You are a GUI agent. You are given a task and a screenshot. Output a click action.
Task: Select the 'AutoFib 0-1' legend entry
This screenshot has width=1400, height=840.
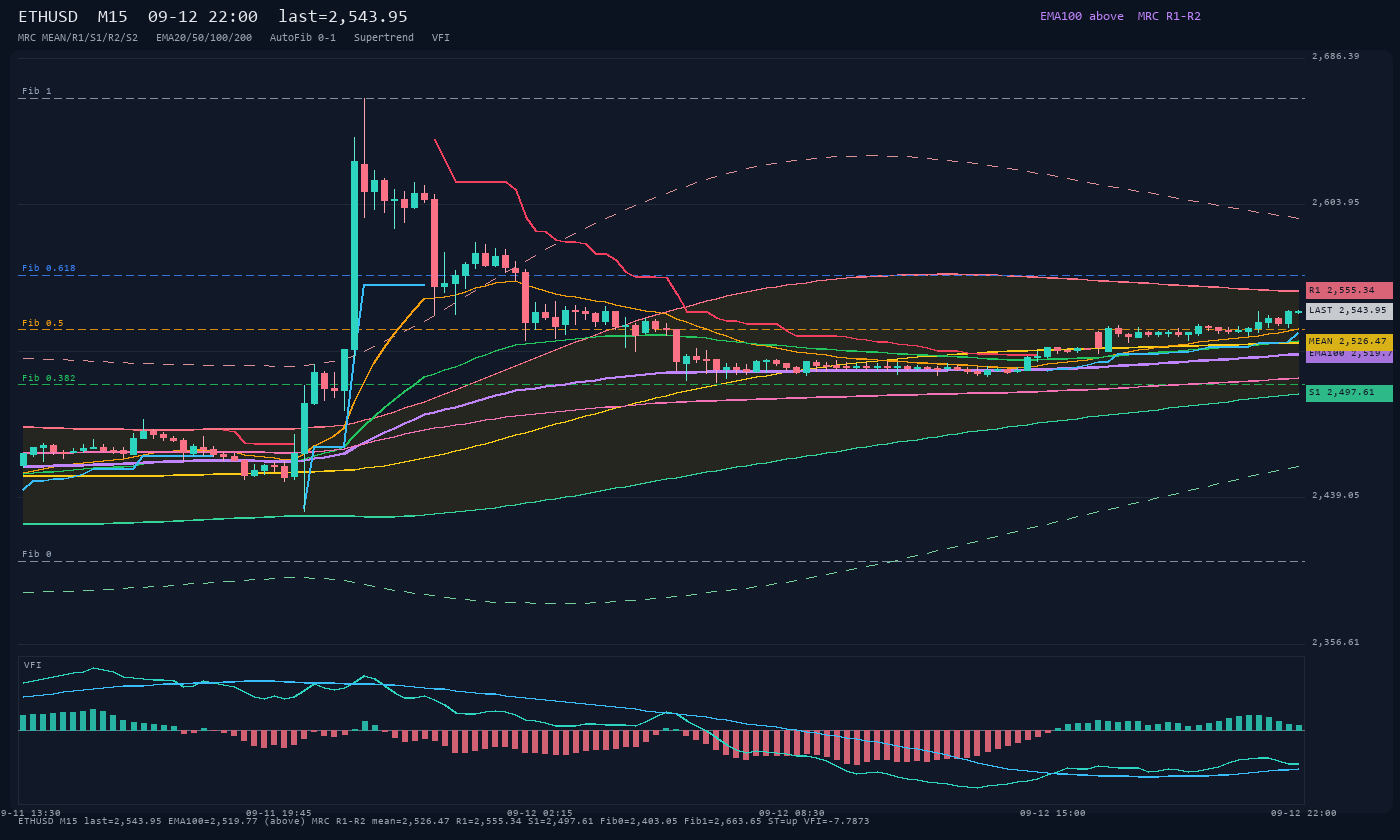coord(303,37)
